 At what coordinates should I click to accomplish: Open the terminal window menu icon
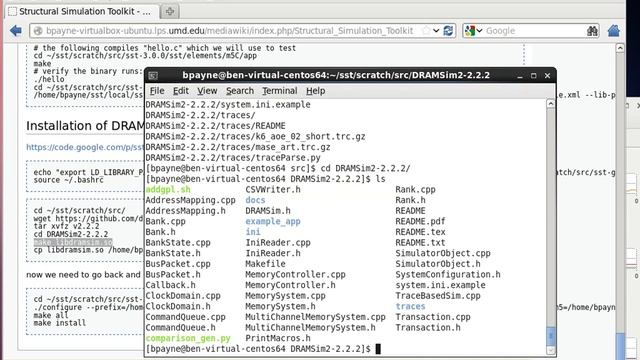tap(153, 76)
